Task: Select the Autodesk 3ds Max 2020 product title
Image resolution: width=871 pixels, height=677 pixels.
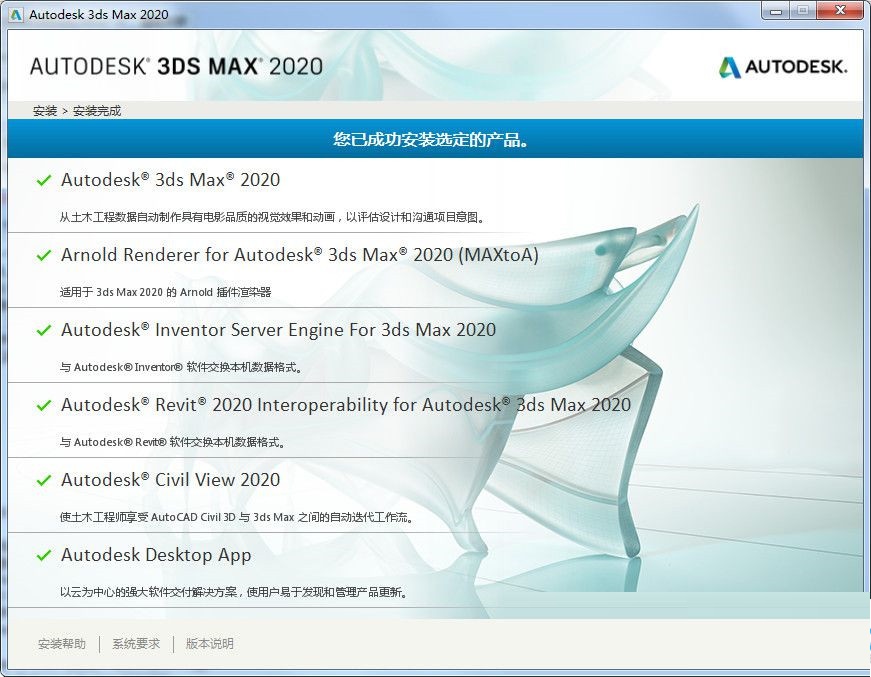Action: 171,180
